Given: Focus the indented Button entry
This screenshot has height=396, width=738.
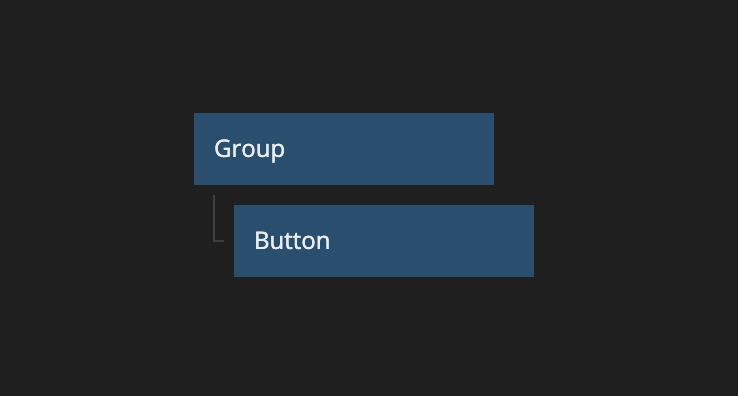Looking at the screenshot, I should [384, 241].
